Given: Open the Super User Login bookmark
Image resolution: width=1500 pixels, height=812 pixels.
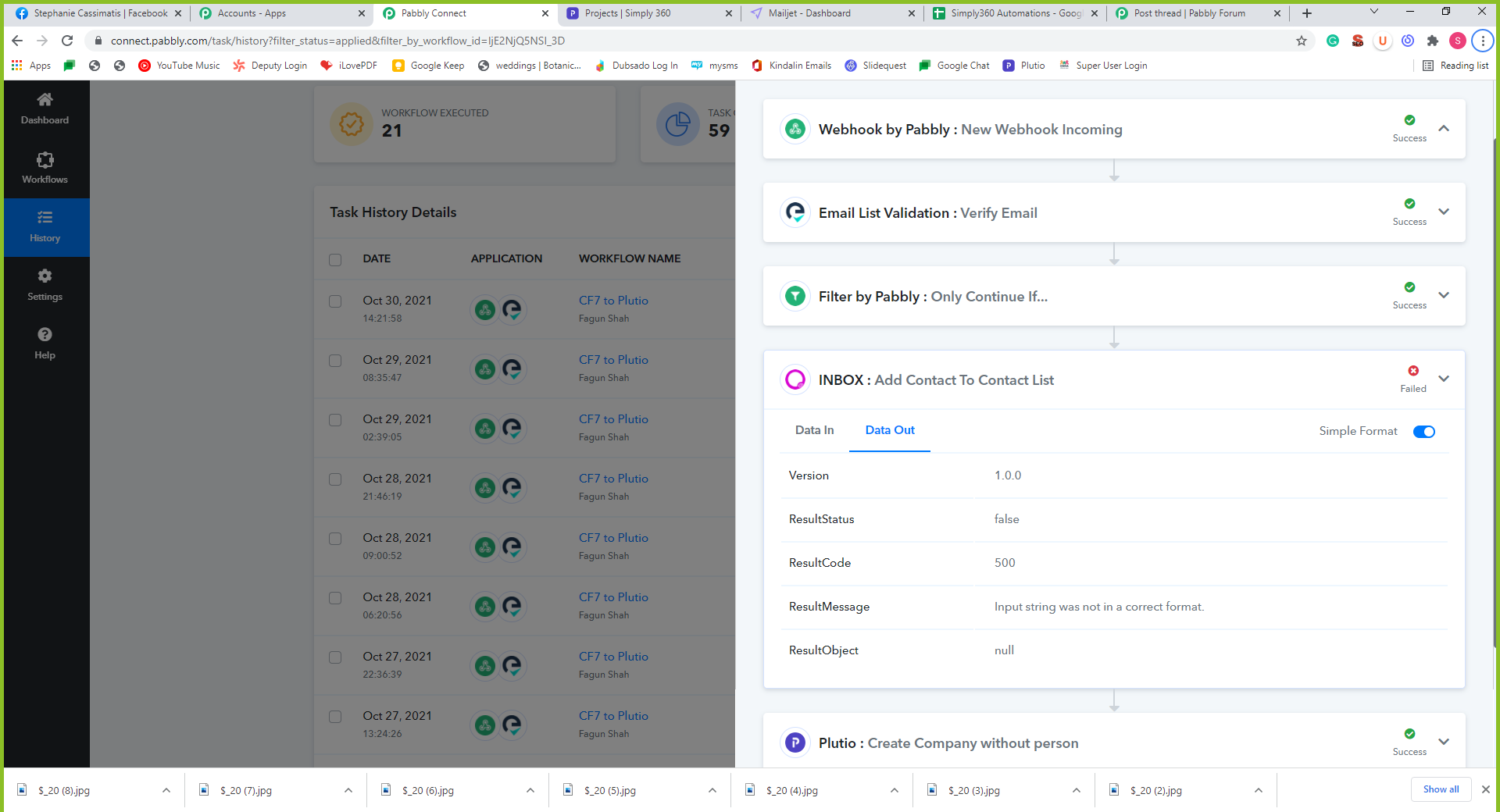Looking at the screenshot, I should click(1102, 66).
